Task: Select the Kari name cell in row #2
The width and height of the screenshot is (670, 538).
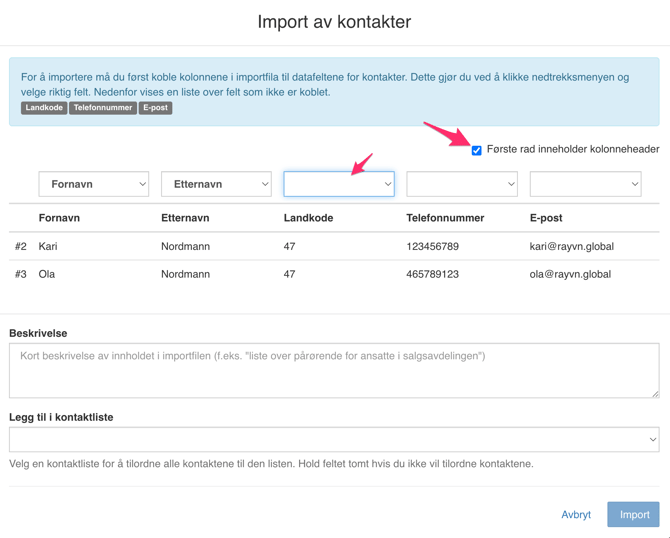Action: point(48,246)
